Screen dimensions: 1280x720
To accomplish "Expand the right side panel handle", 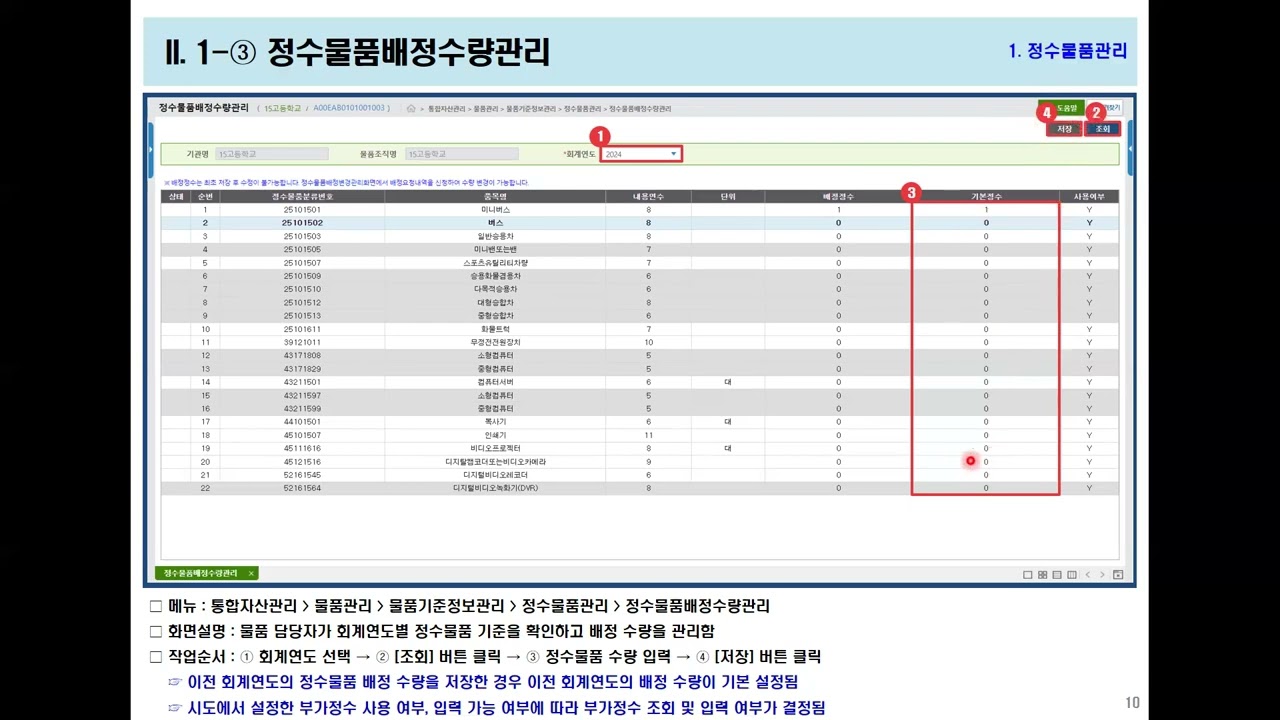I will tap(1130, 149).
